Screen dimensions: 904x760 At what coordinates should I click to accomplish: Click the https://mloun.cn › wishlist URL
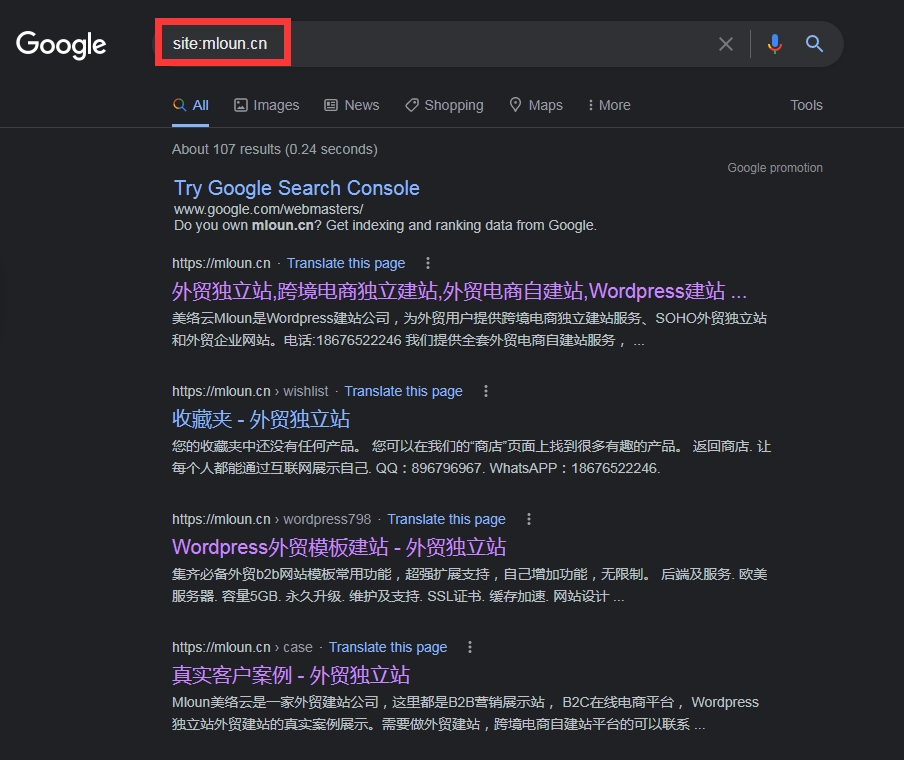point(250,391)
